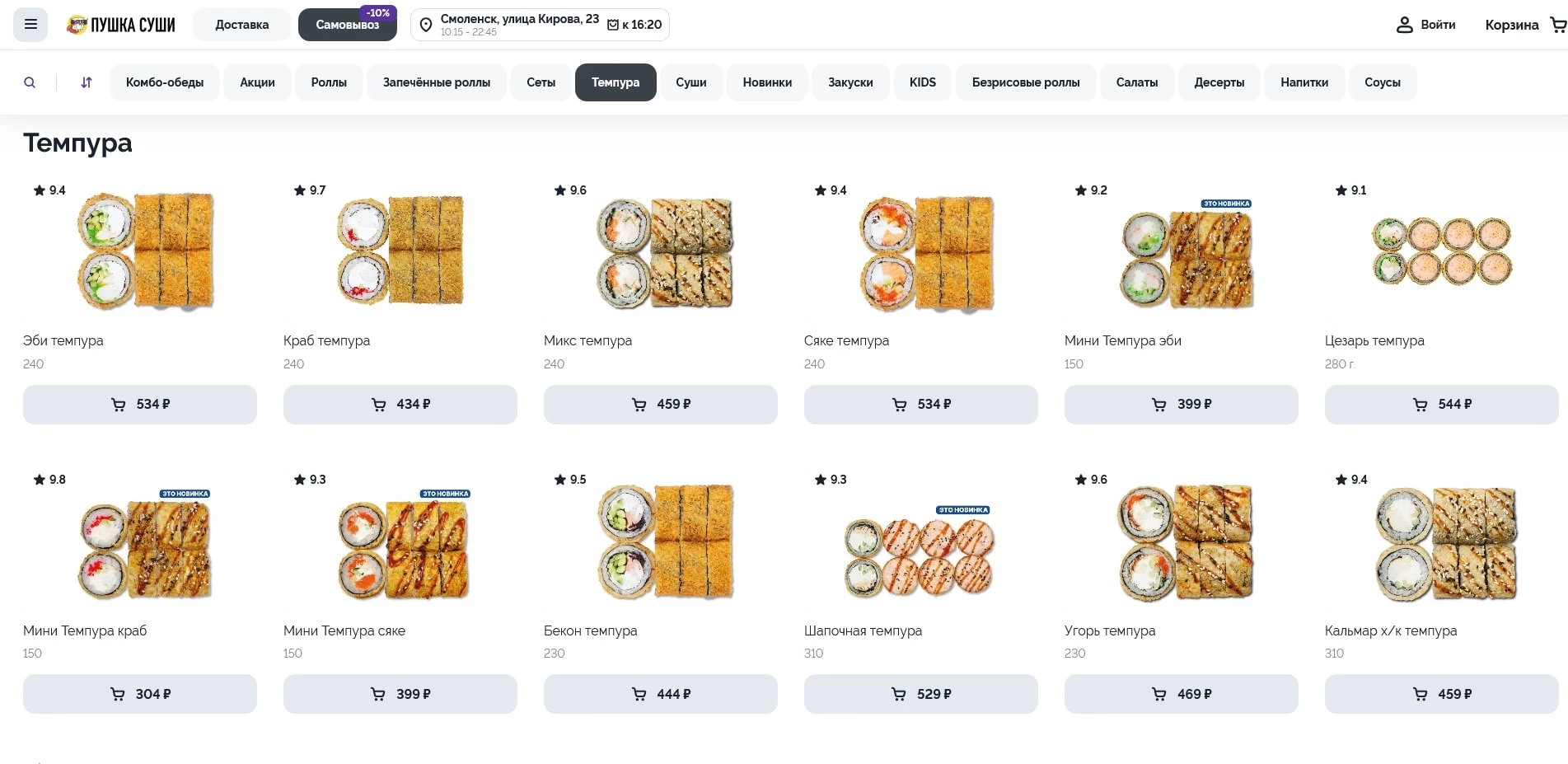The width and height of the screenshot is (1568, 764).
Task: Open the menu search icon
Action: 30,82
